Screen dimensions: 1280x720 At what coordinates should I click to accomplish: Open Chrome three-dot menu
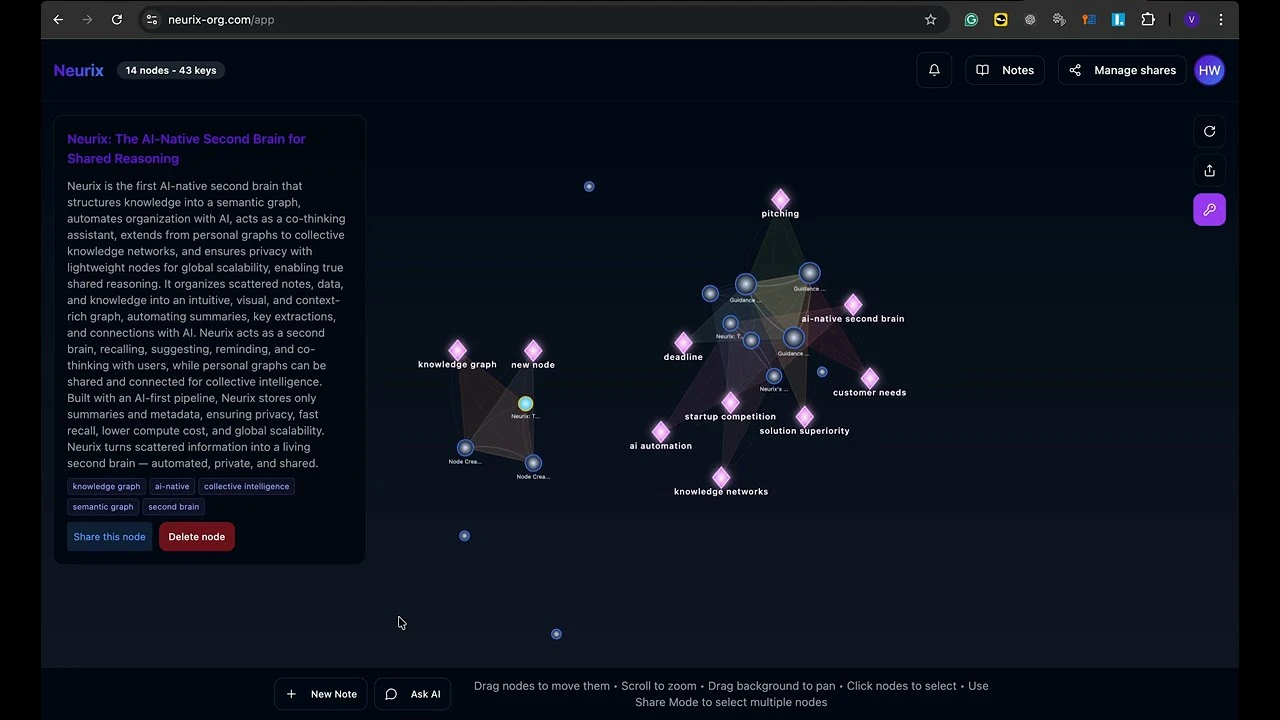pos(1221,19)
